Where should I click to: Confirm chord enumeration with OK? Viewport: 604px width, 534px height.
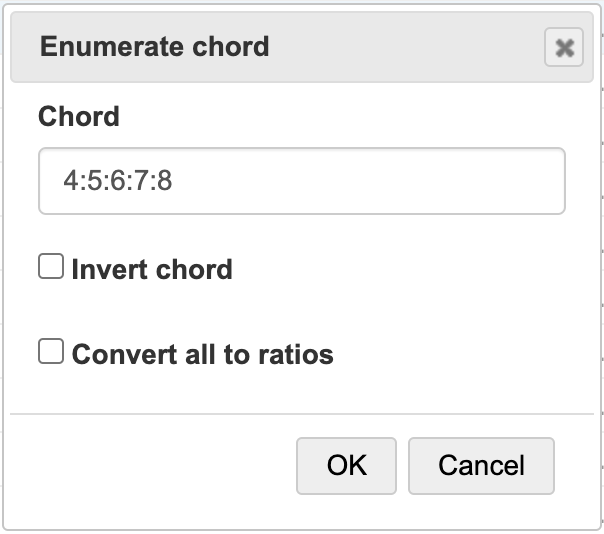346,465
